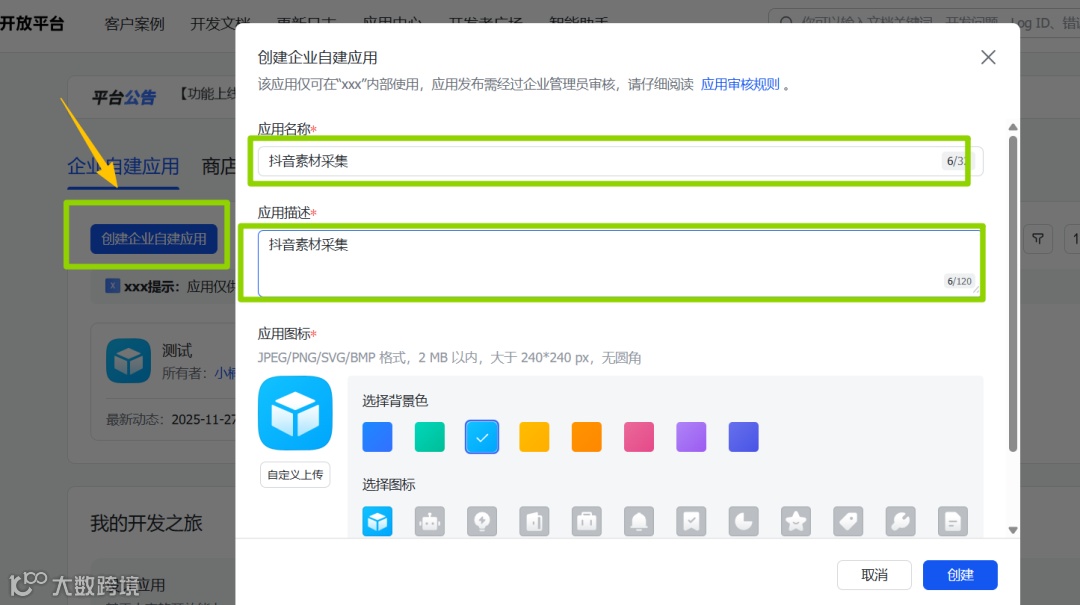Image resolution: width=1080 pixels, height=605 pixels.
Task: Click the 取消 button
Action: 875,575
